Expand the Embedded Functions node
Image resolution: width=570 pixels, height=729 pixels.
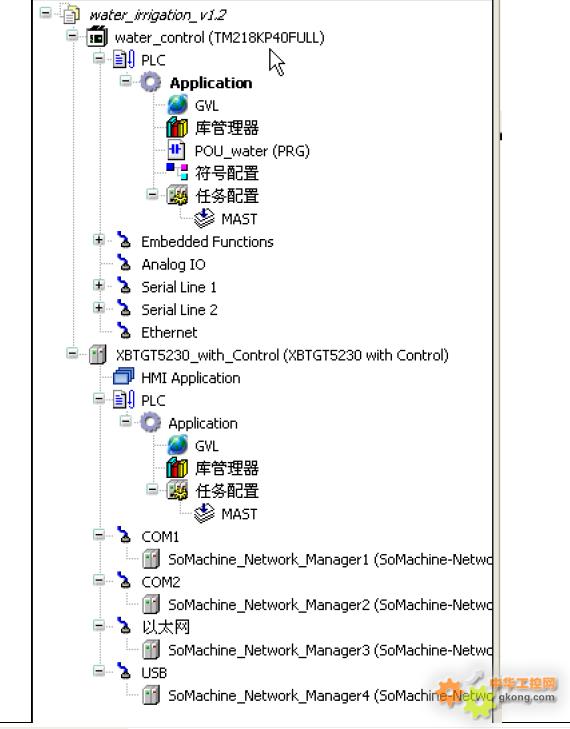(x=99, y=240)
